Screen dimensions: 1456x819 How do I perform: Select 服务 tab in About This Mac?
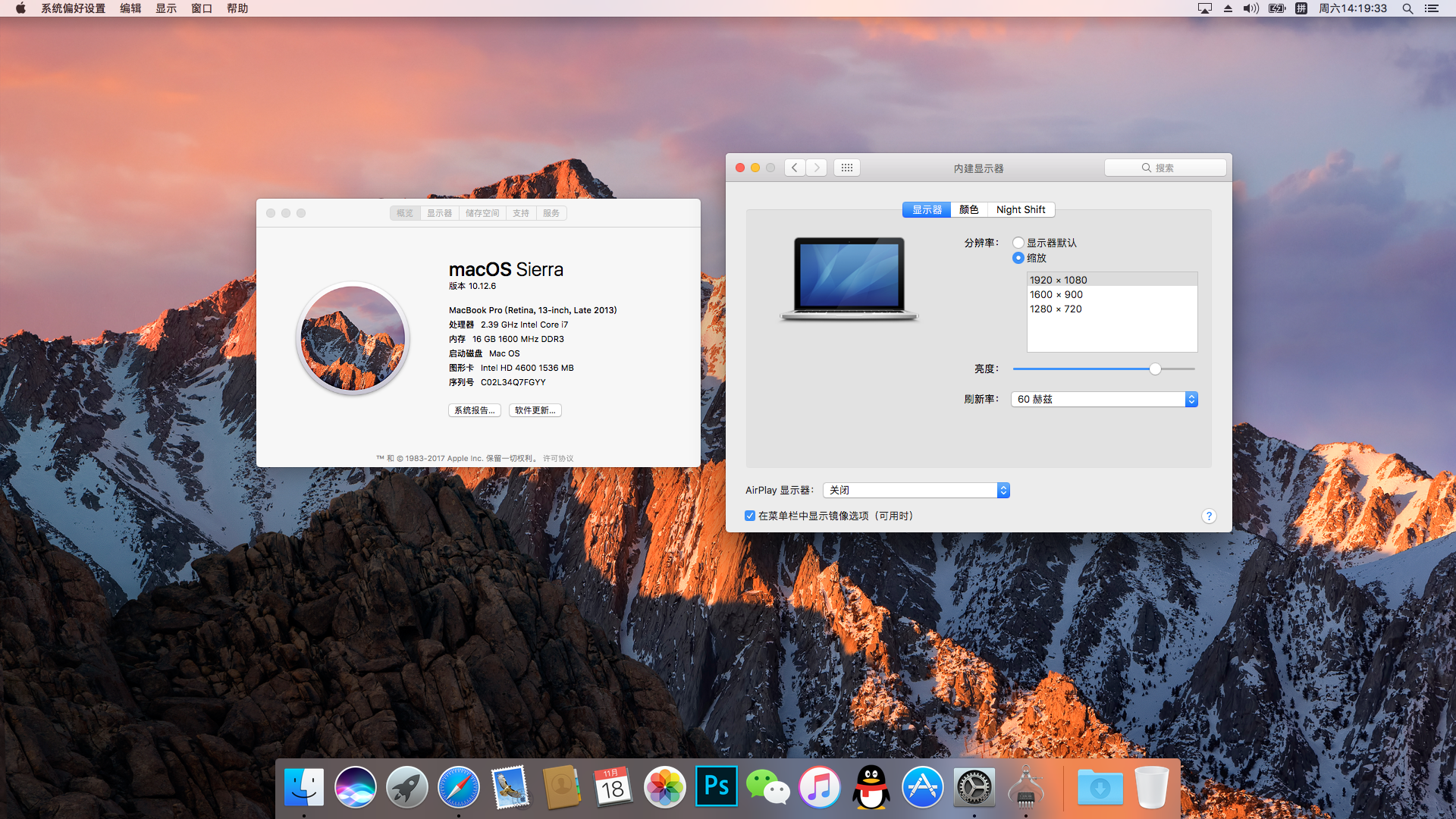pos(551,213)
